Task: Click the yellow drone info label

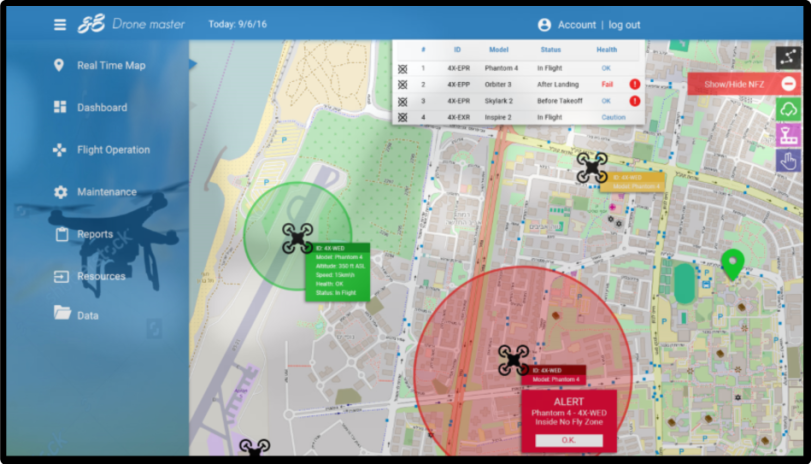Action: coord(632,182)
